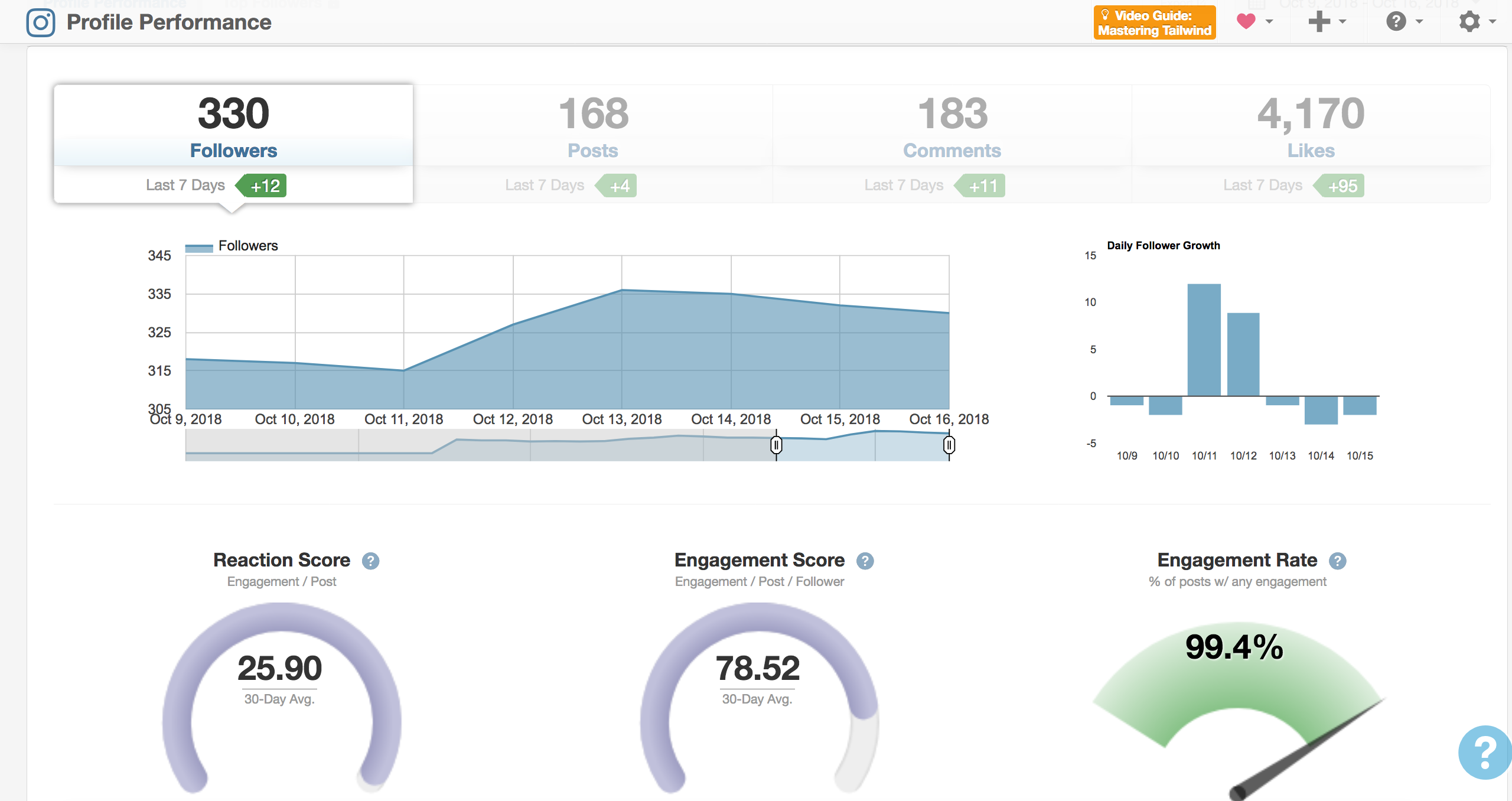Click the help icon beside Engagement Score
Image resolution: width=1512 pixels, height=801 pixels.
pyautogui.click(x=866, y=561)
